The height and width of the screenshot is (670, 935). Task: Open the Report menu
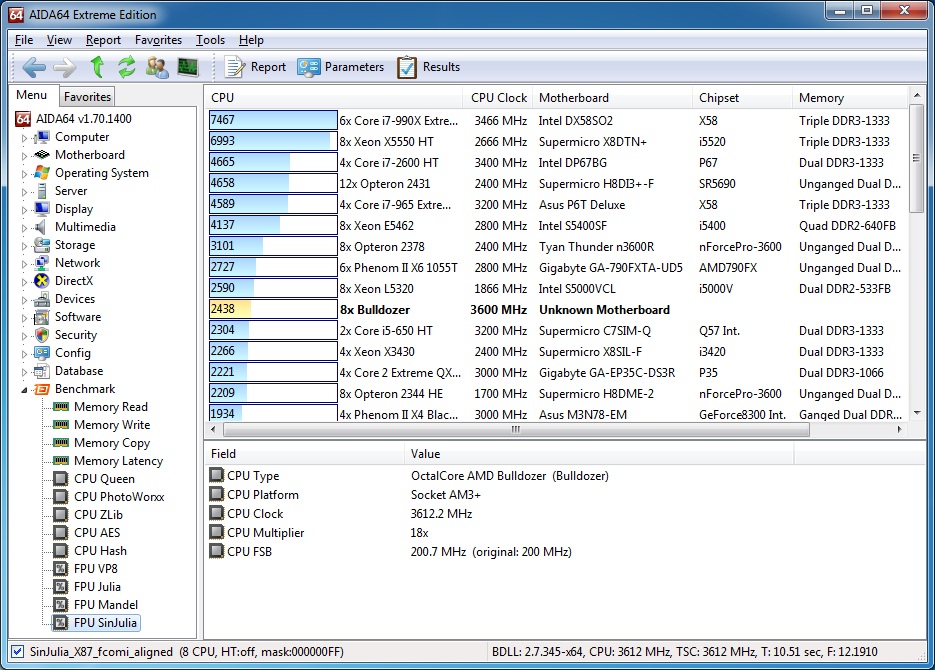[x=103, y=40]
